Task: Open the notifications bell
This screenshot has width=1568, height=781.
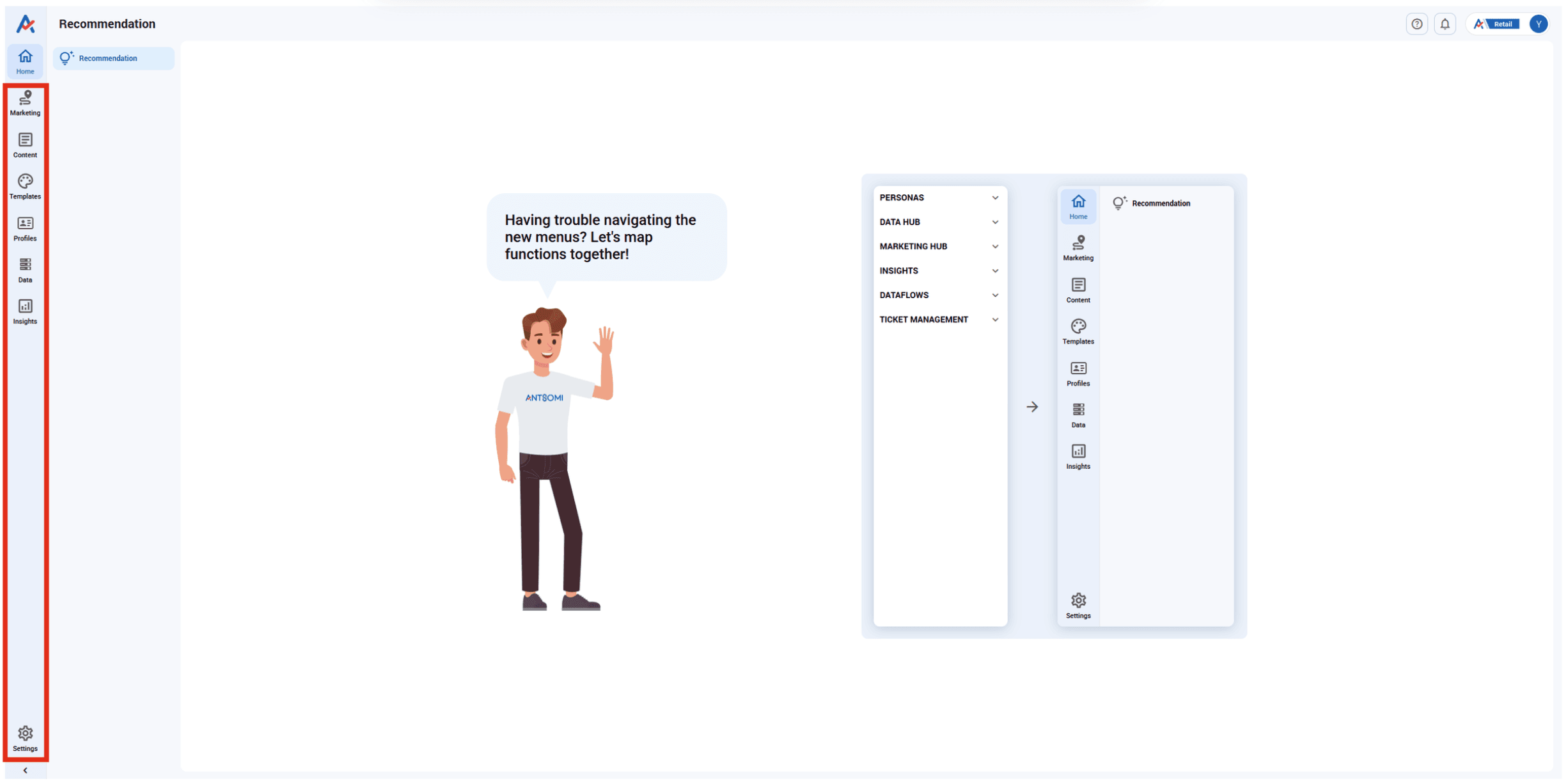Action: point(1445,24)
